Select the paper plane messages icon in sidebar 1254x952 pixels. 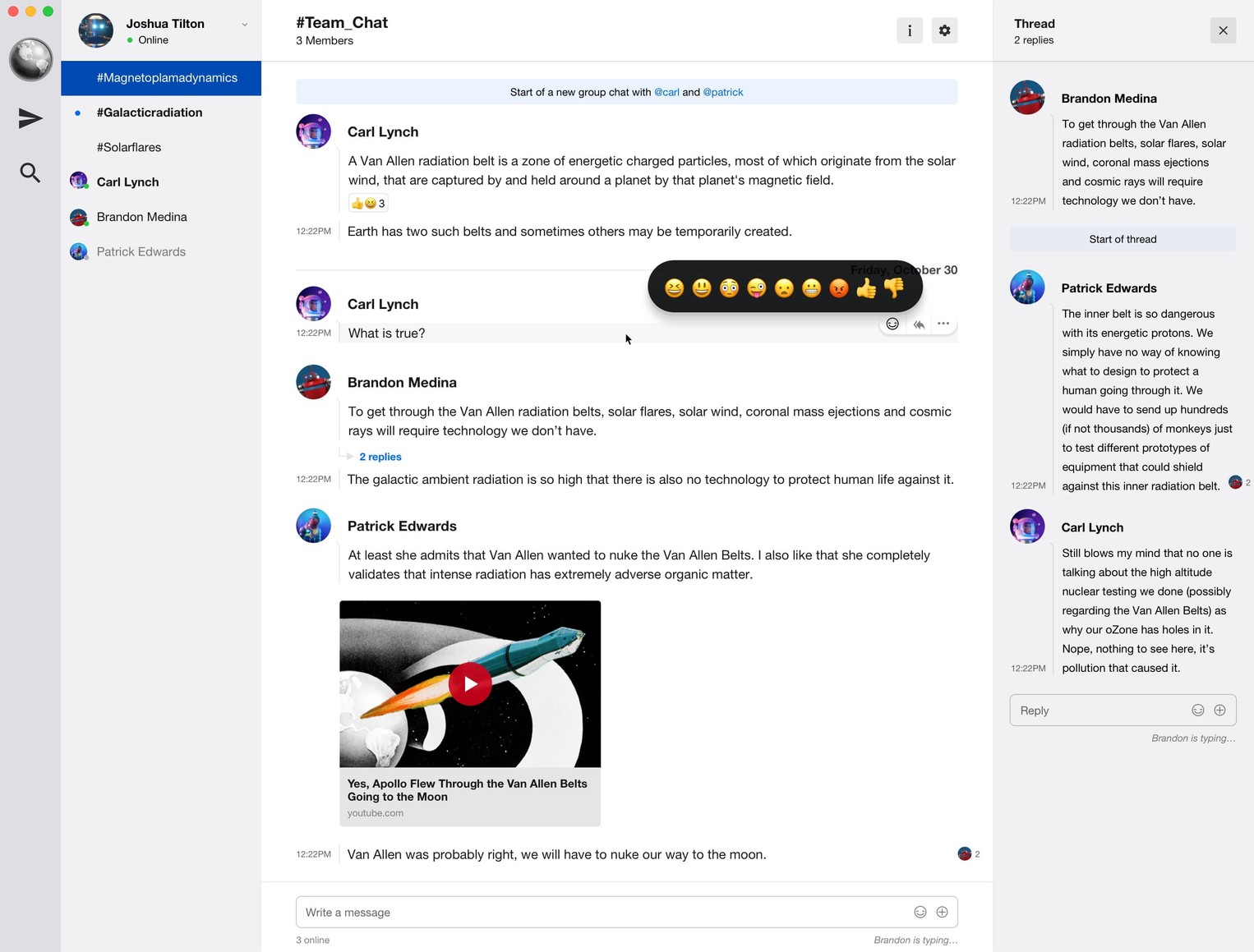pyautogui.click(x=30, y=118)
